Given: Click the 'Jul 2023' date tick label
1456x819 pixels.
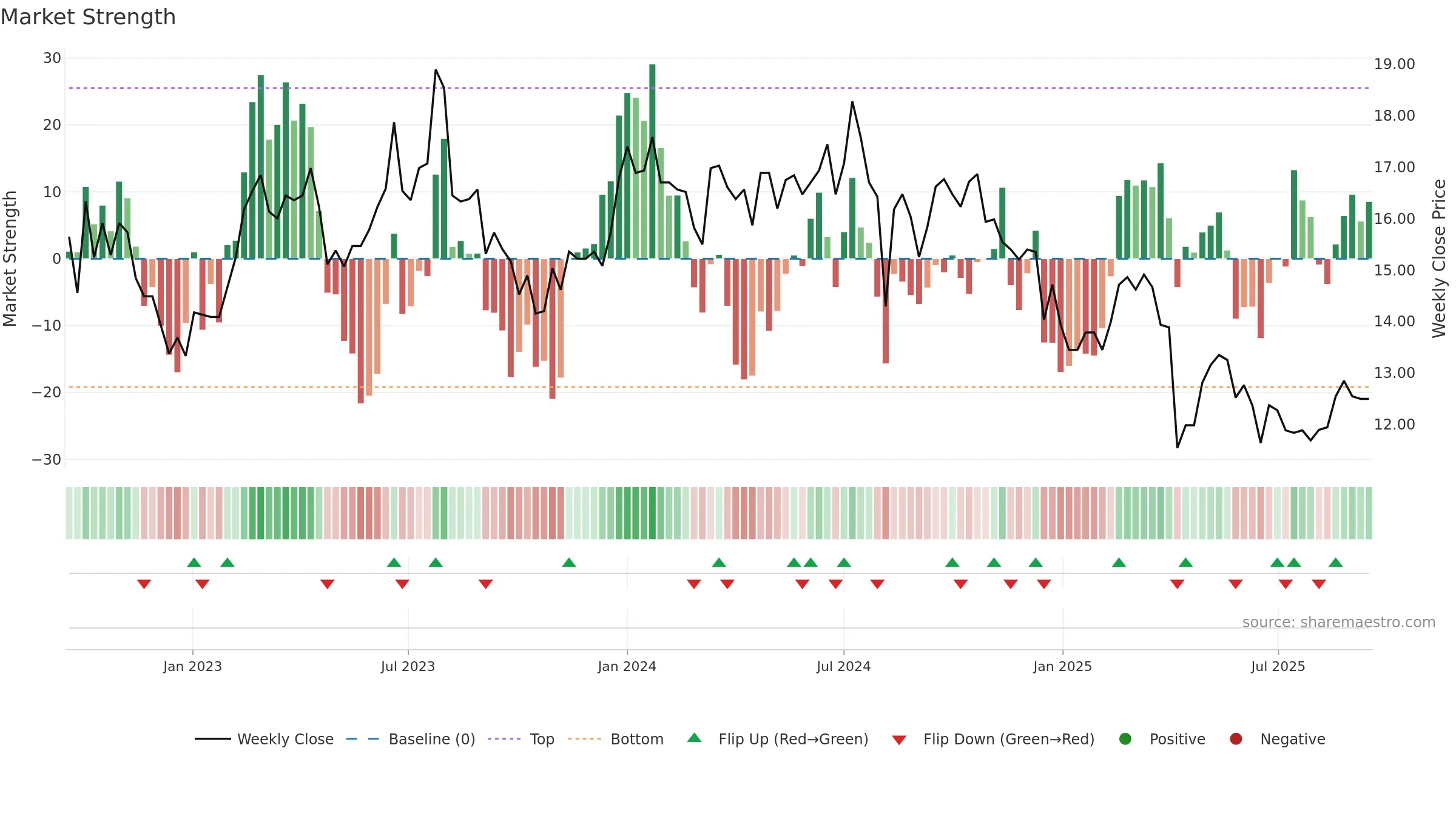Looking at the screenshot, I should (408, 666).
